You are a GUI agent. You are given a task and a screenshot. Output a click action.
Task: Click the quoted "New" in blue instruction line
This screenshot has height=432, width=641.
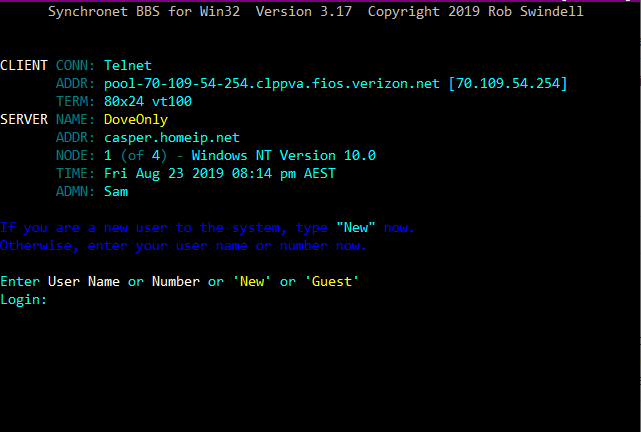pos(356,228)
